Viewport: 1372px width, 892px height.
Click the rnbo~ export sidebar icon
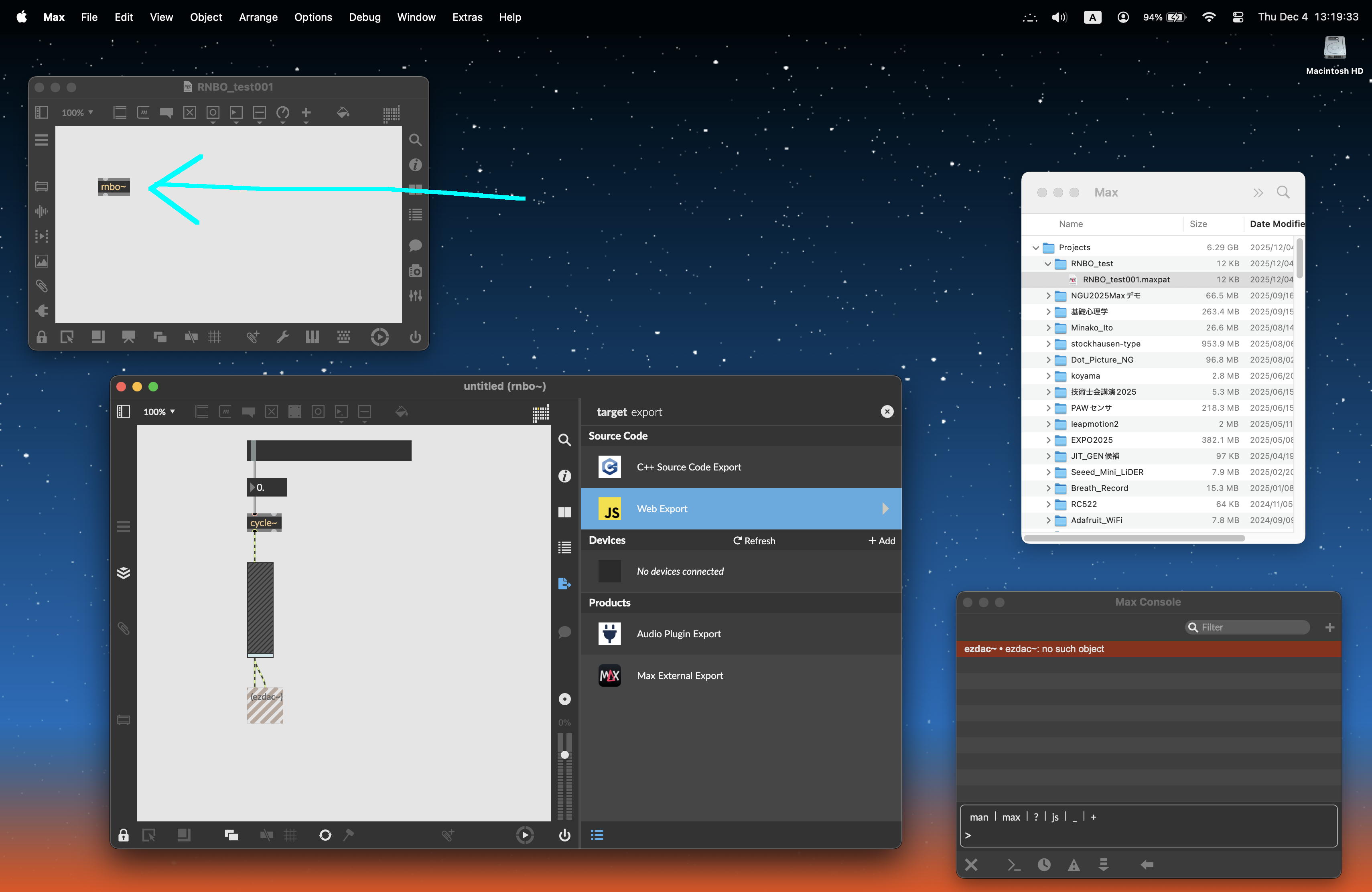[x=564, y=584]
